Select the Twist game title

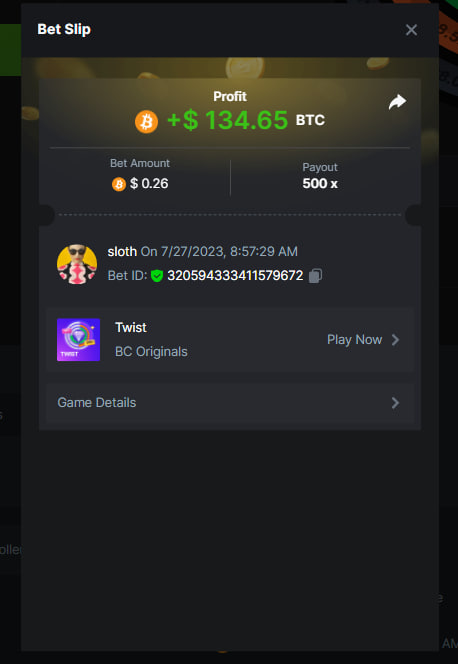[131, 327]
